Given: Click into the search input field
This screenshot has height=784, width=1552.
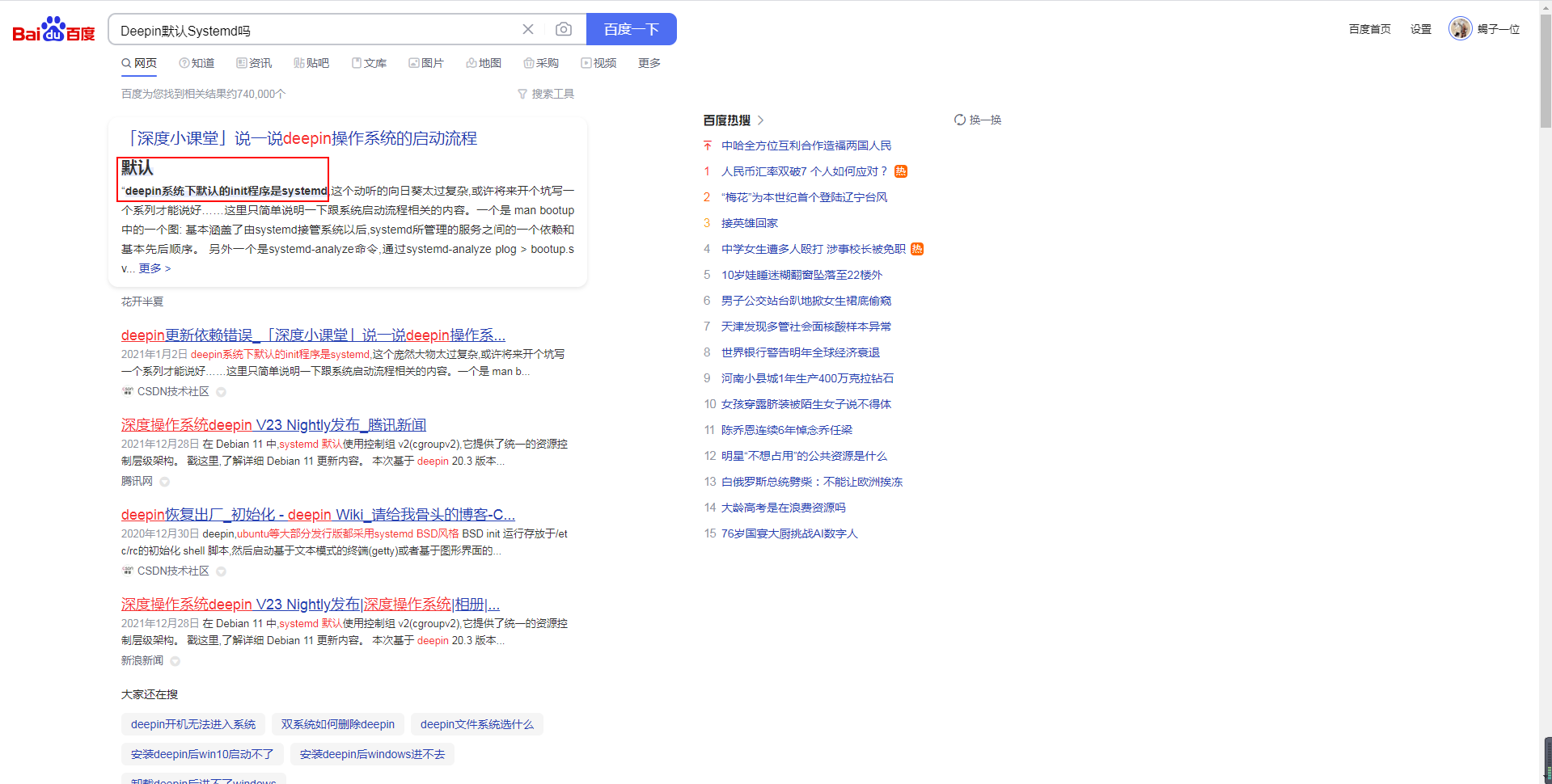Looking at the screenshot, I should coord(315,31).
